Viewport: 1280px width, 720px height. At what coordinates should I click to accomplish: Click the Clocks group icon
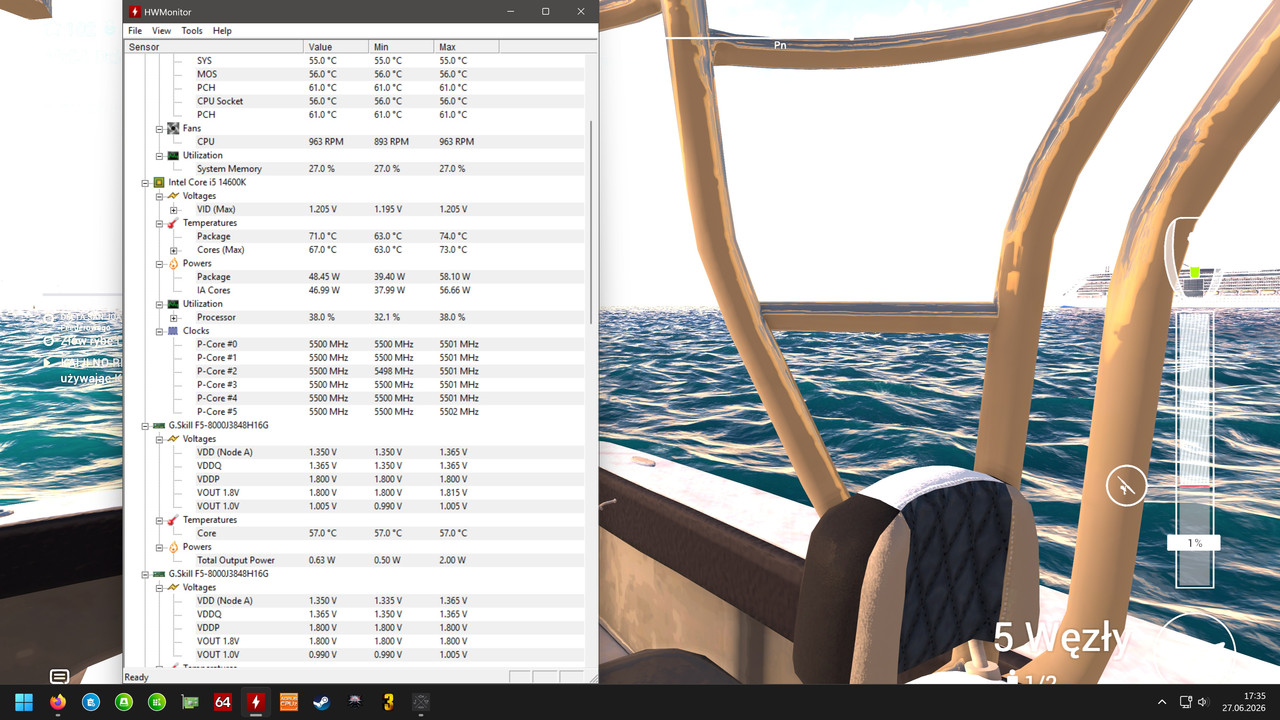(173, 330)
